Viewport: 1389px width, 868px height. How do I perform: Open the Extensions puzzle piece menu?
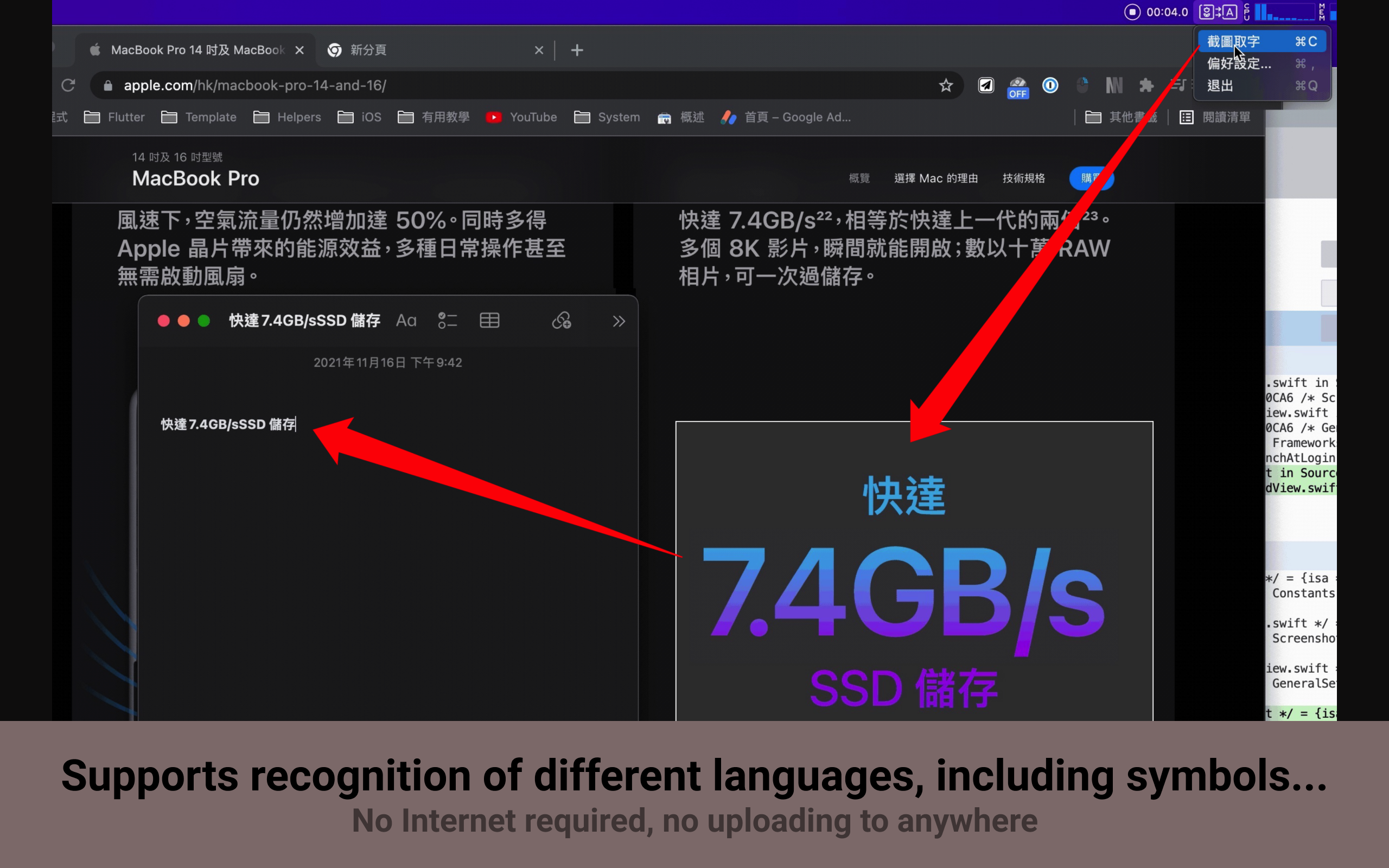(1146, 86)
